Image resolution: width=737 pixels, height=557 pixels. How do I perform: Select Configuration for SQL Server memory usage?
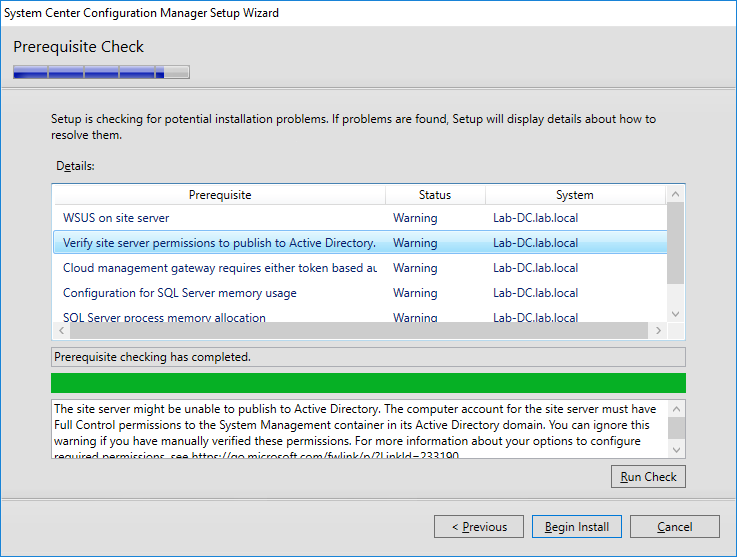point(360,292)
